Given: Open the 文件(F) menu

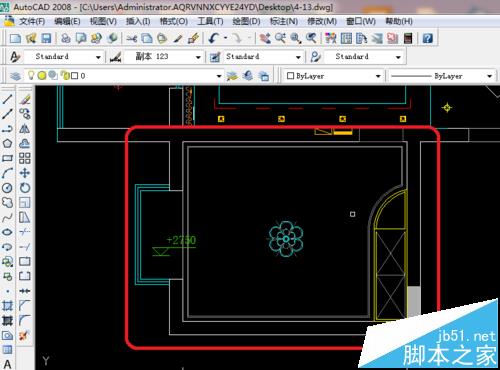Looking at the screenshot, I should tap(32, 21).
